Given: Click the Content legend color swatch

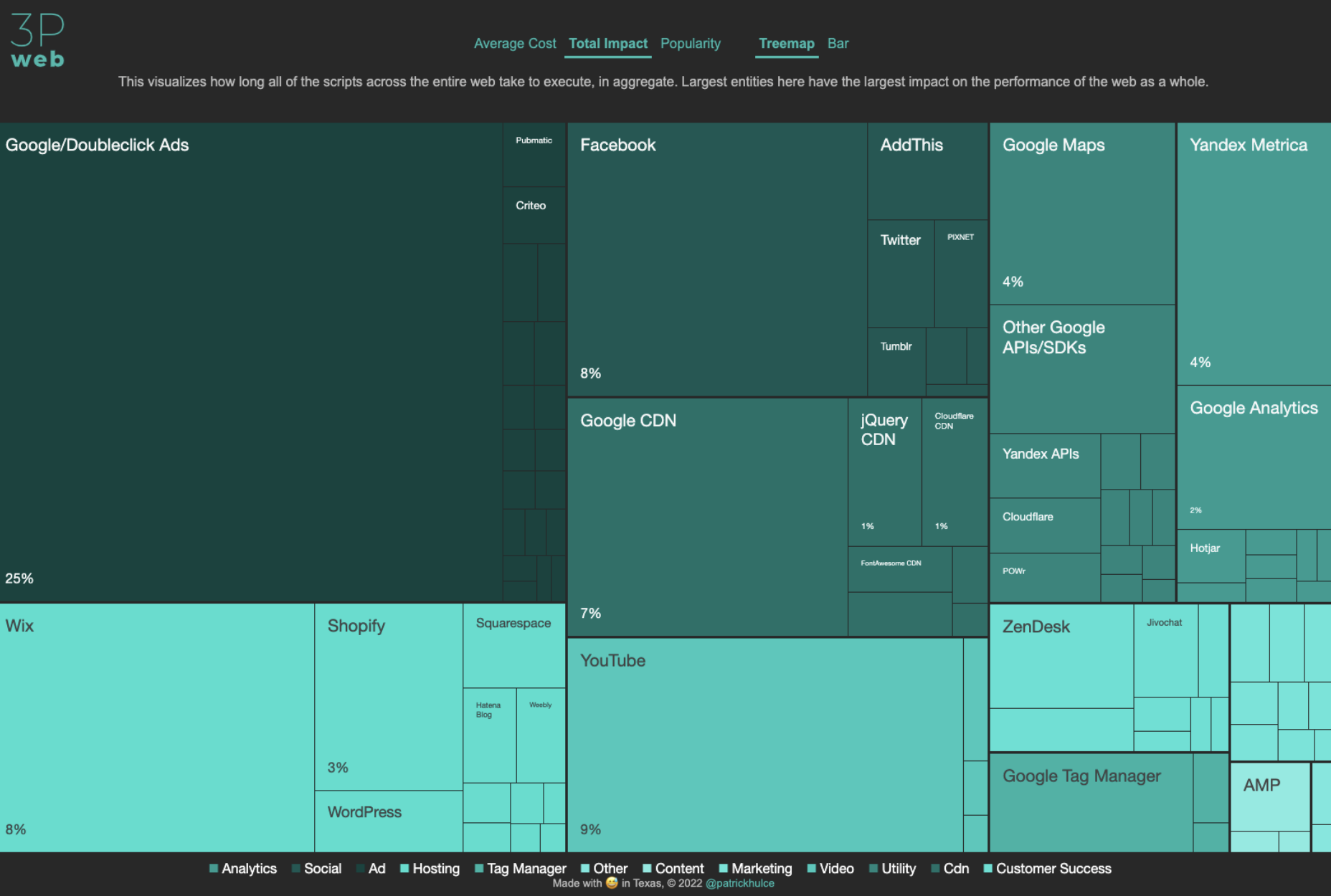Looking at the screenshot, I should tap(647, 869).
